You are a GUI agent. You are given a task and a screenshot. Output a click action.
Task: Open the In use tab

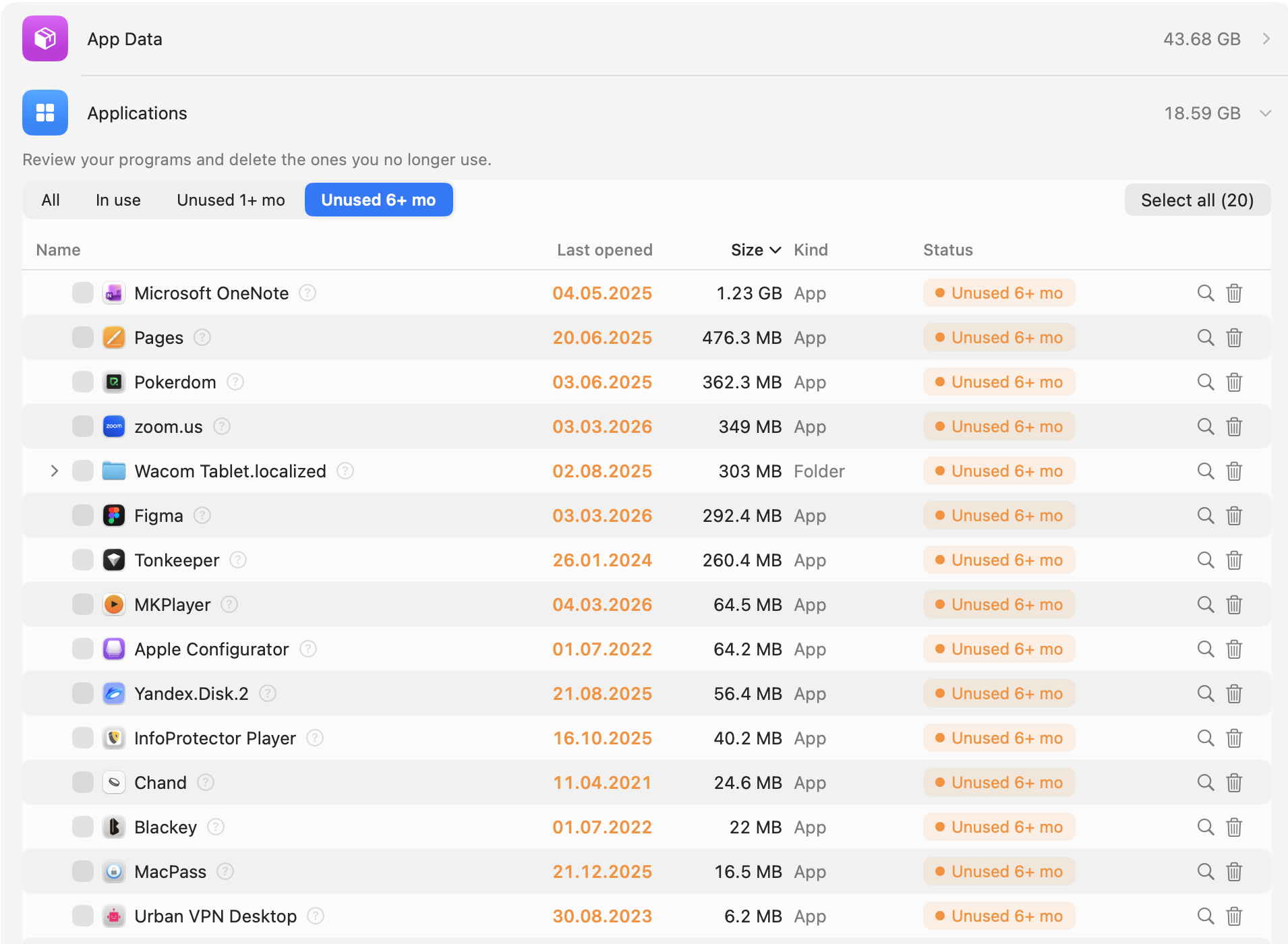pos(118,200)
